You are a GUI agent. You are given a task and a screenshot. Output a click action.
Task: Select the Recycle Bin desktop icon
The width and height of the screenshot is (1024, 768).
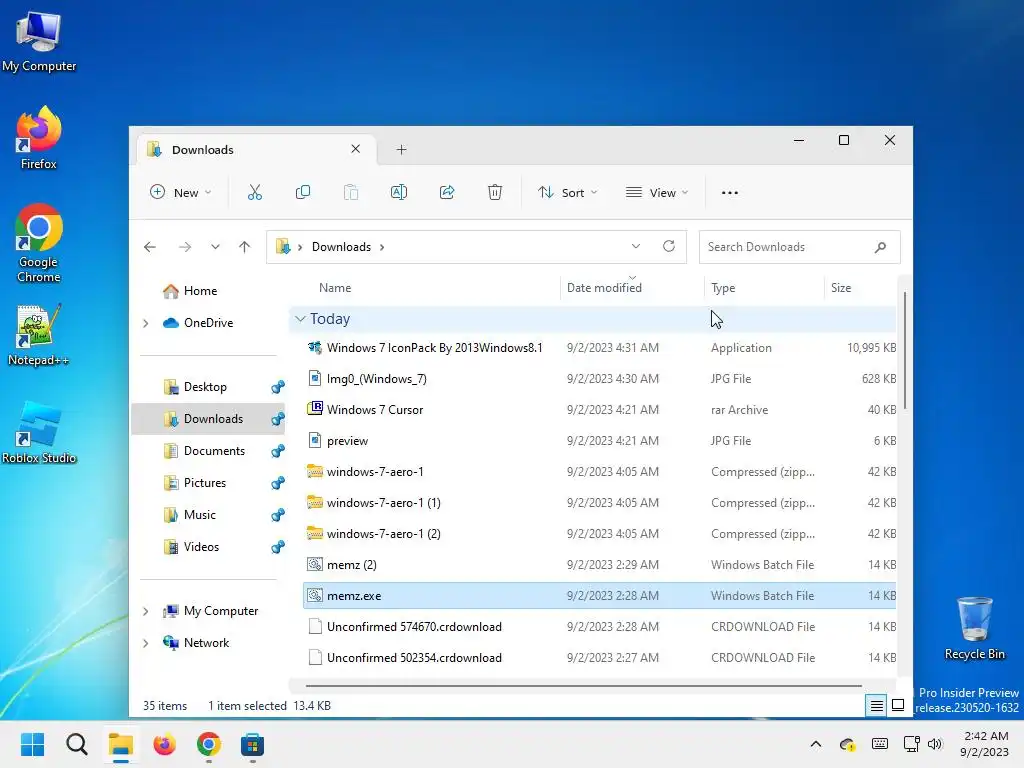coord(974,628)
